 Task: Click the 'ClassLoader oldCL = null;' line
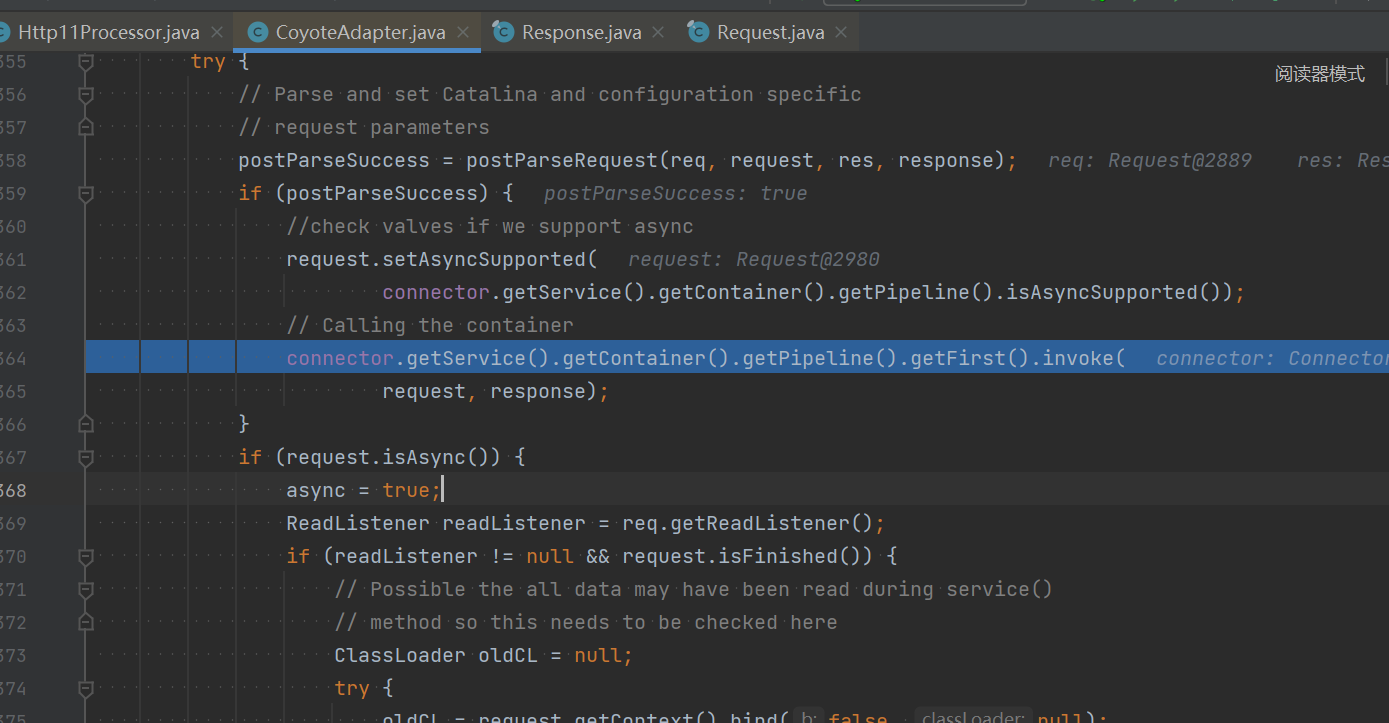pyautogui.click(x=484, y=656)
